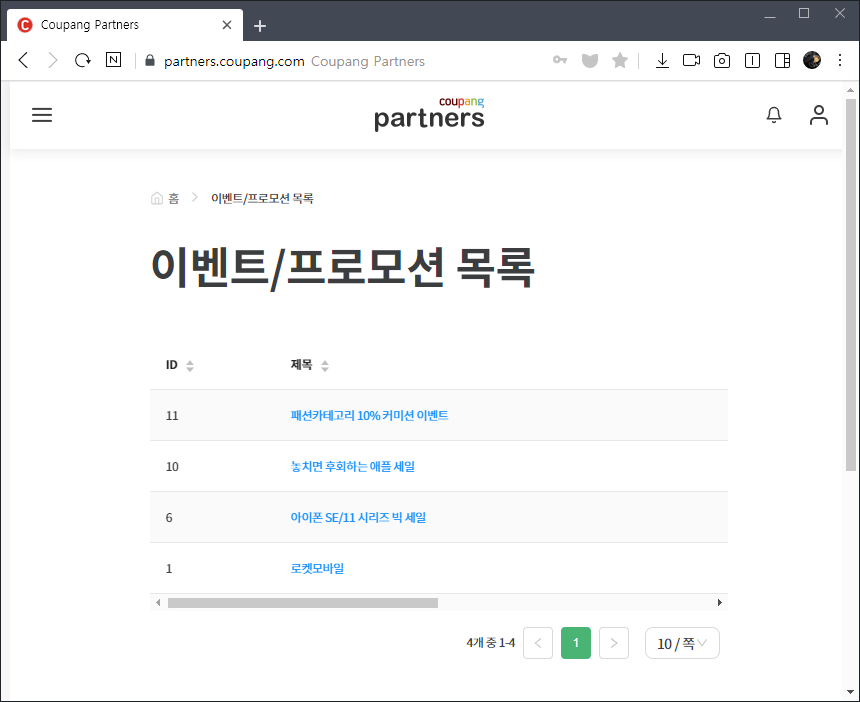Click the browser forward arrow
860x702 pixels.
tap(53, 60)
